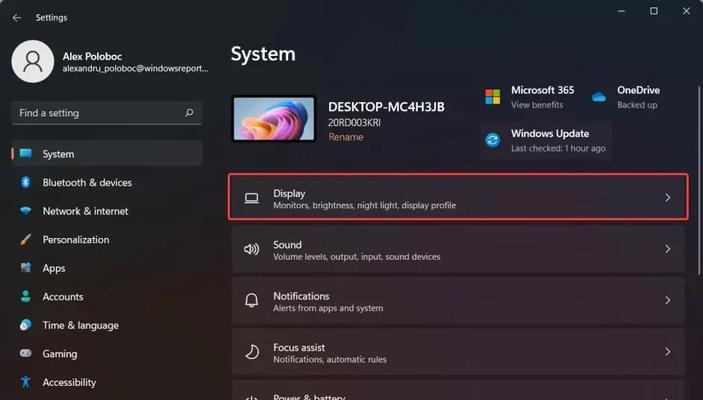703x400 pixels.
Task: Click the OneDrive cloud icon
Action: click(599, 97)
